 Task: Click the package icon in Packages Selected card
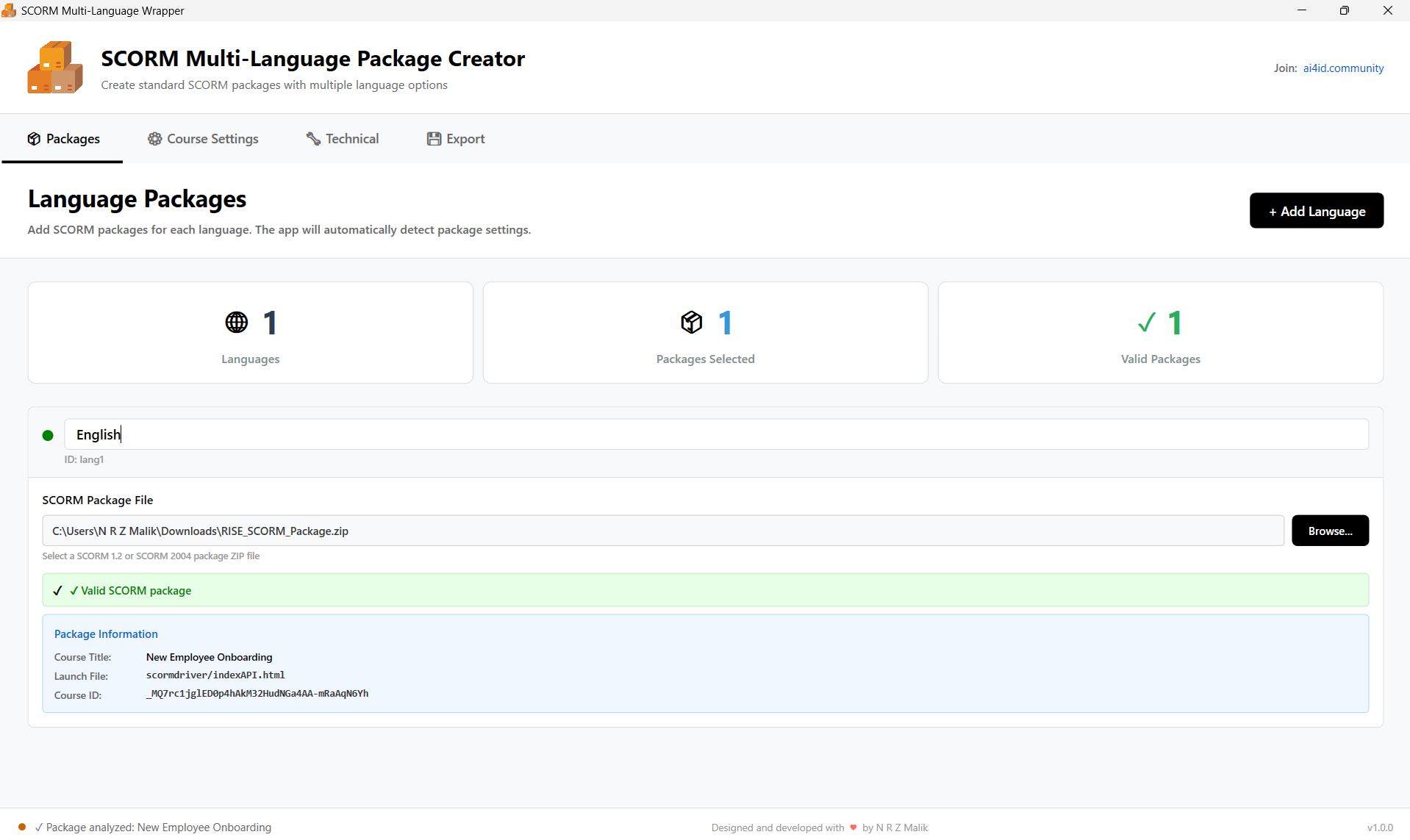[690, 322]
